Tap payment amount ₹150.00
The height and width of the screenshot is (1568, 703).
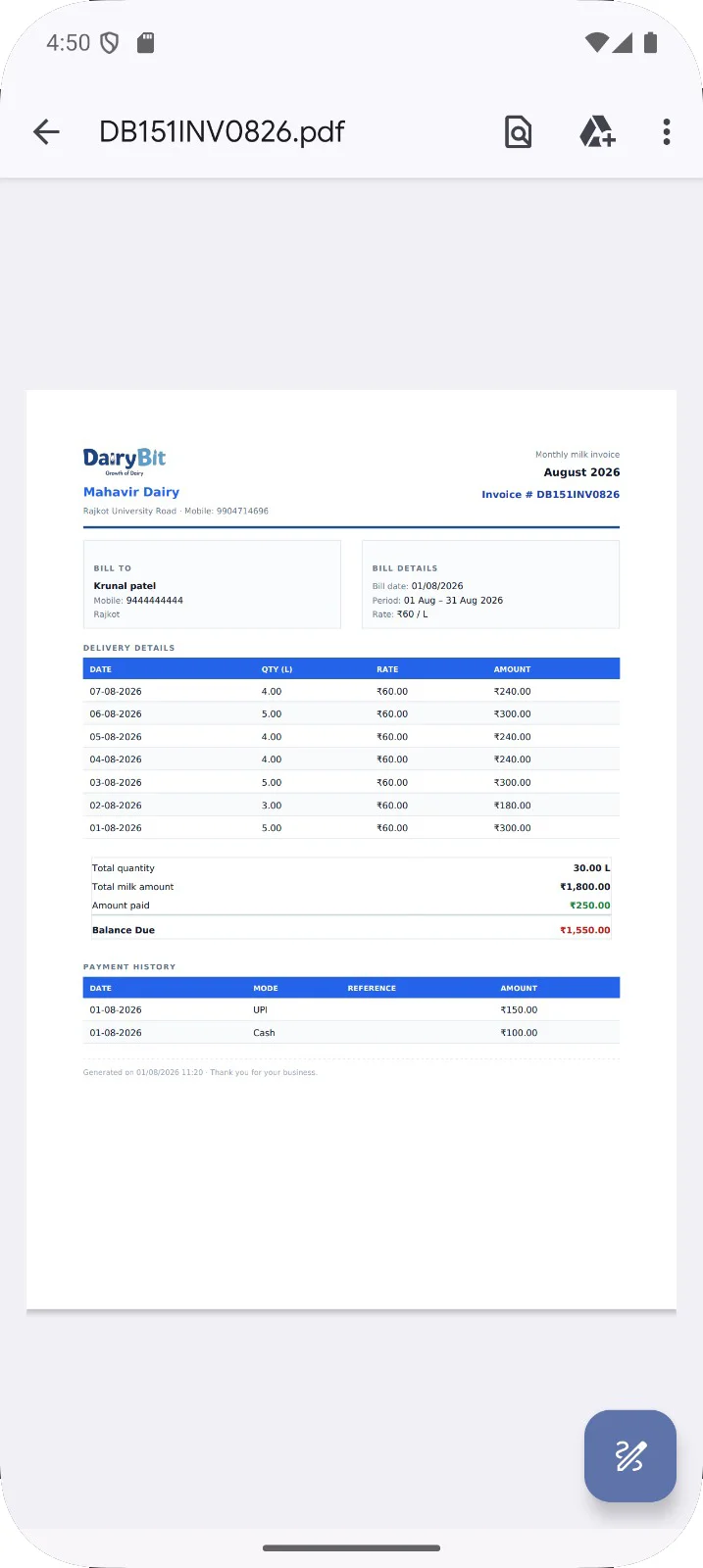tap(519, 1010)
